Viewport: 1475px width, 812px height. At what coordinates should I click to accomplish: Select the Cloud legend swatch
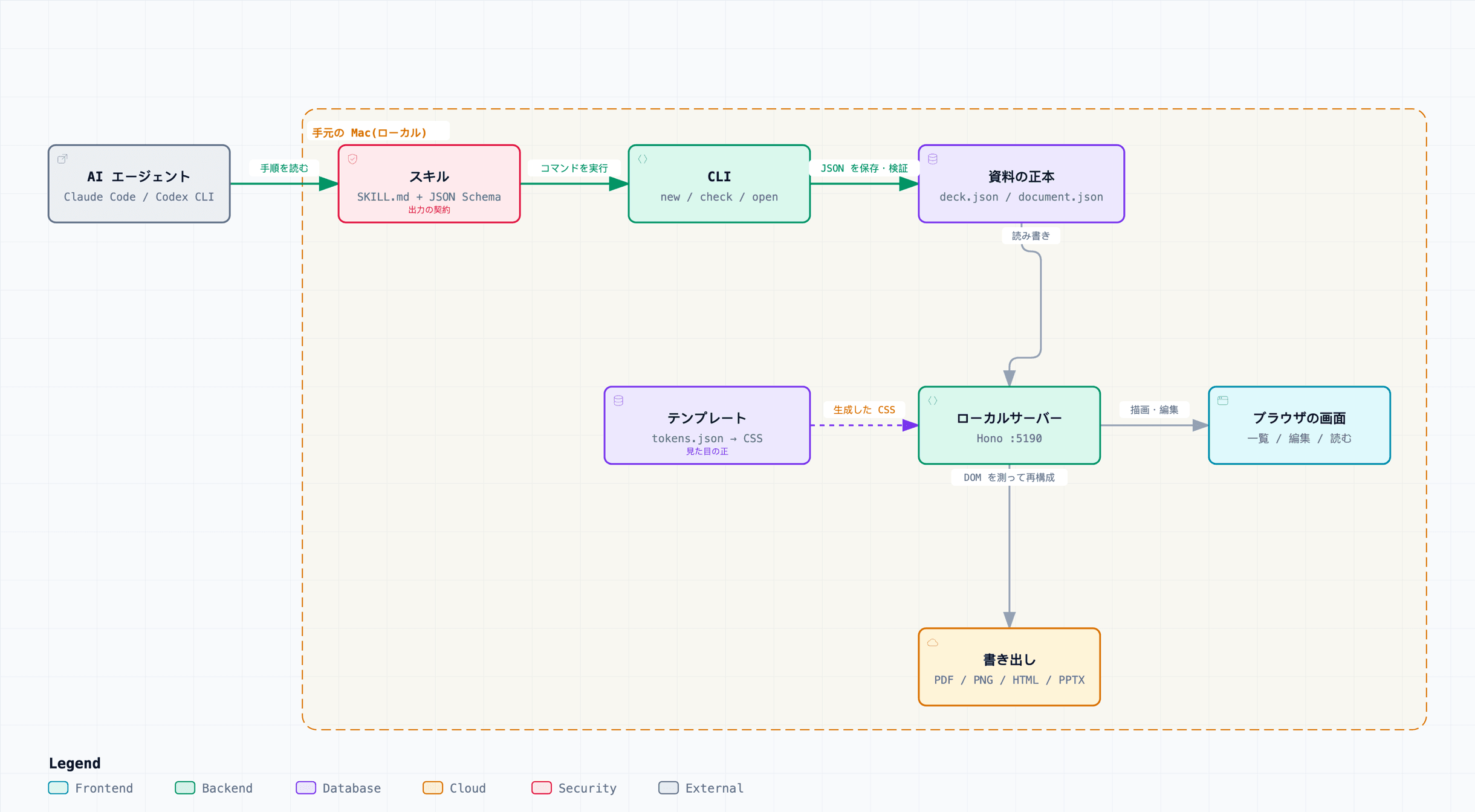(x=433, y=788)
